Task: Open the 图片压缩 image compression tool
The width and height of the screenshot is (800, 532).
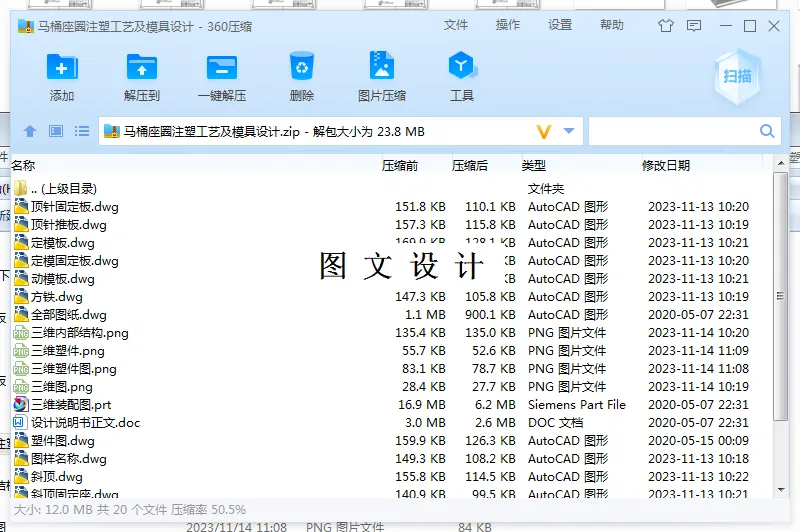Action: [382, 65]
